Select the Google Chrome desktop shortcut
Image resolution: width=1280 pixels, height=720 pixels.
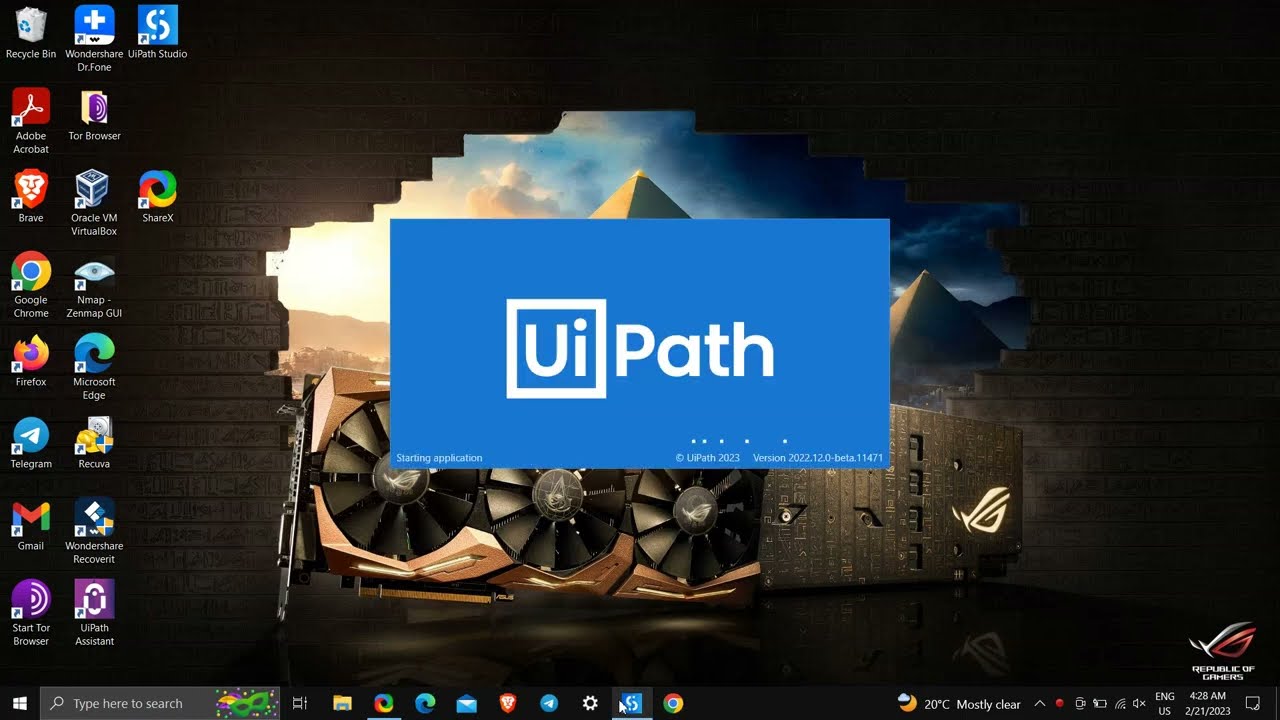pyautogui.click(x=31, y=284)
